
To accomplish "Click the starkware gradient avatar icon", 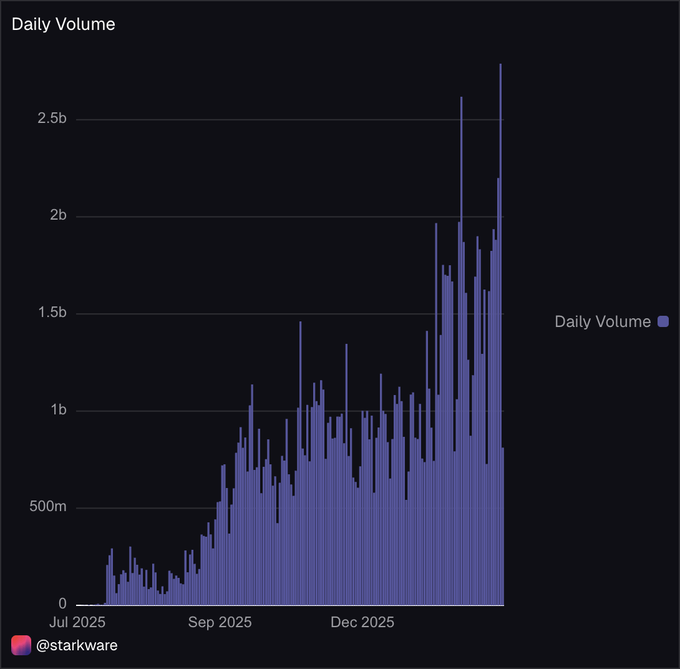I will coord(21,645).
